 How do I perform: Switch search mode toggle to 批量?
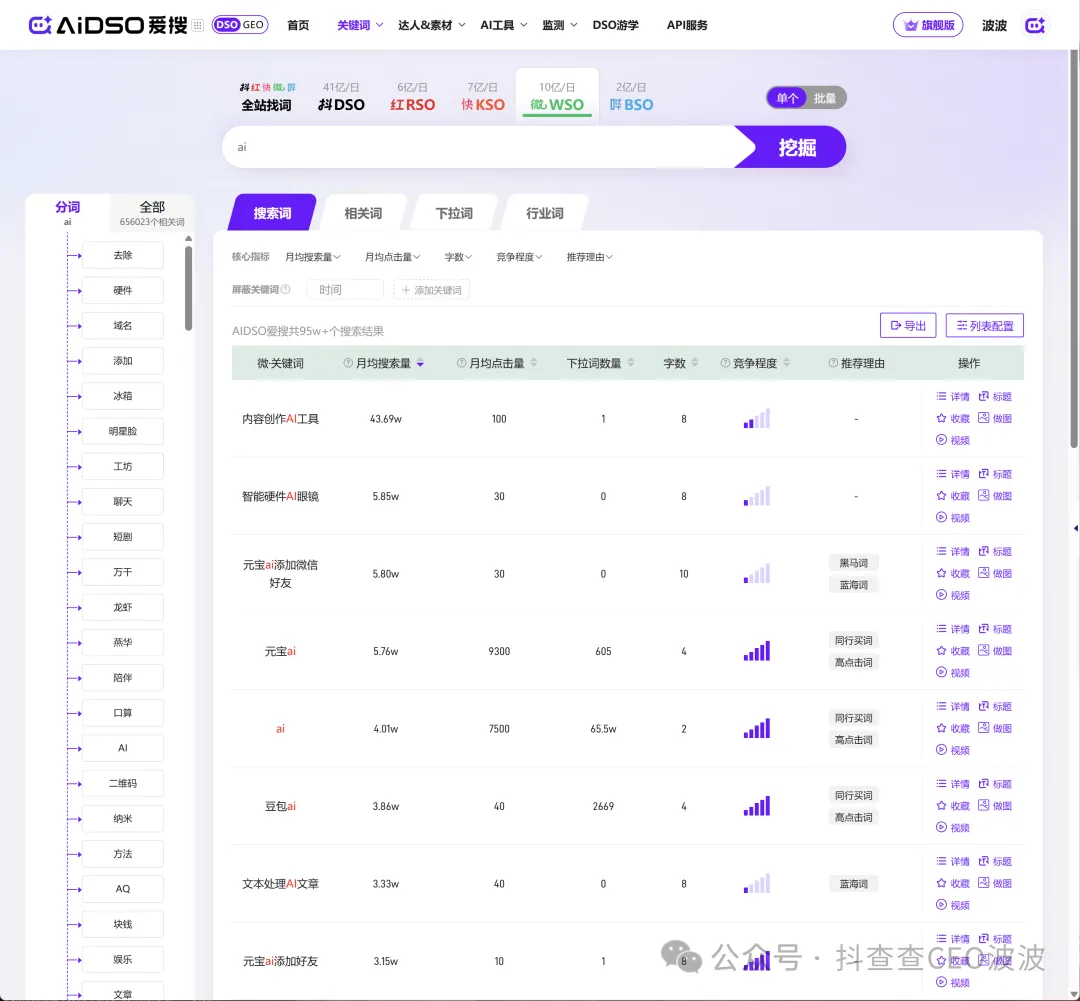coord(825,98)
